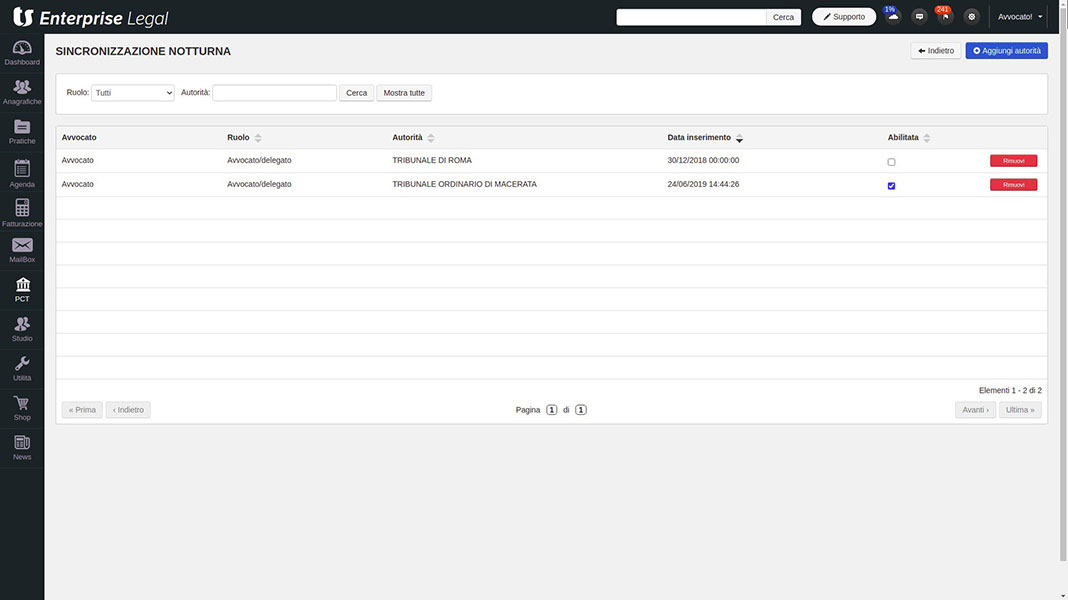Focus the Autorità filter input field
The width and height of the screenshot is (1068, 600).
click(x=274, y=93)
